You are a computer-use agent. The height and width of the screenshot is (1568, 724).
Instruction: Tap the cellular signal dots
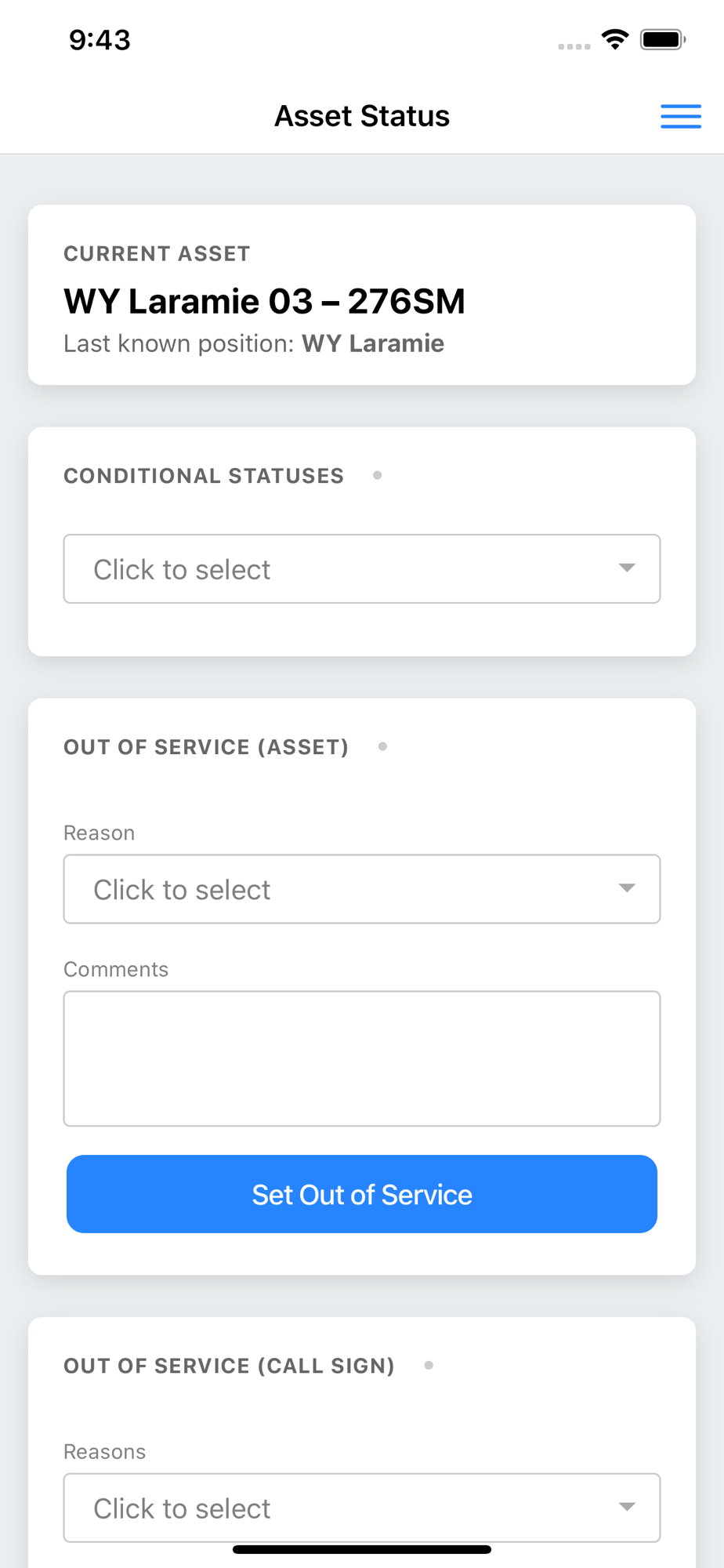pos(574,46)
